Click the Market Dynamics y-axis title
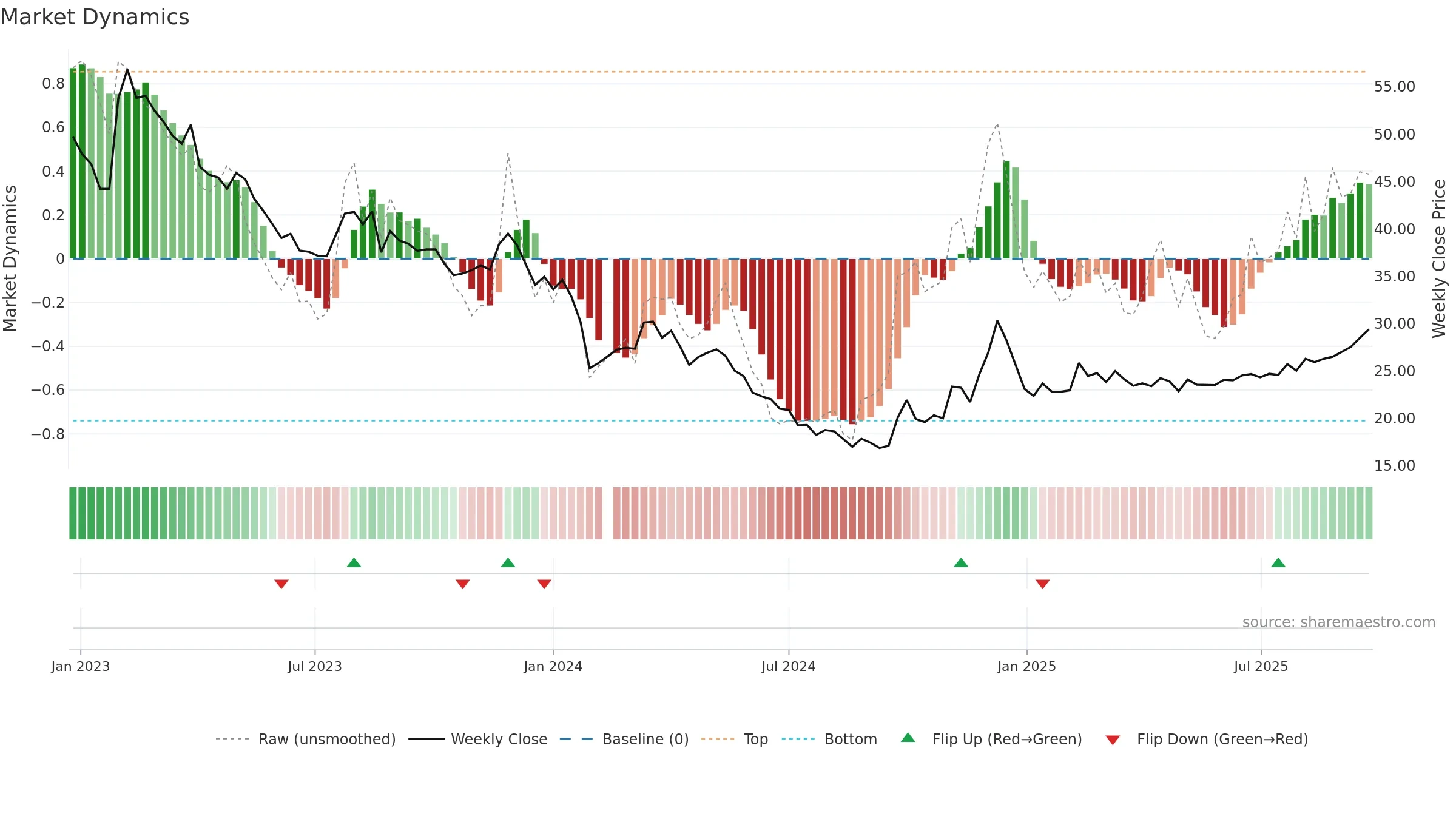The height and width of the screenshot is (819, 1456). 10,258
